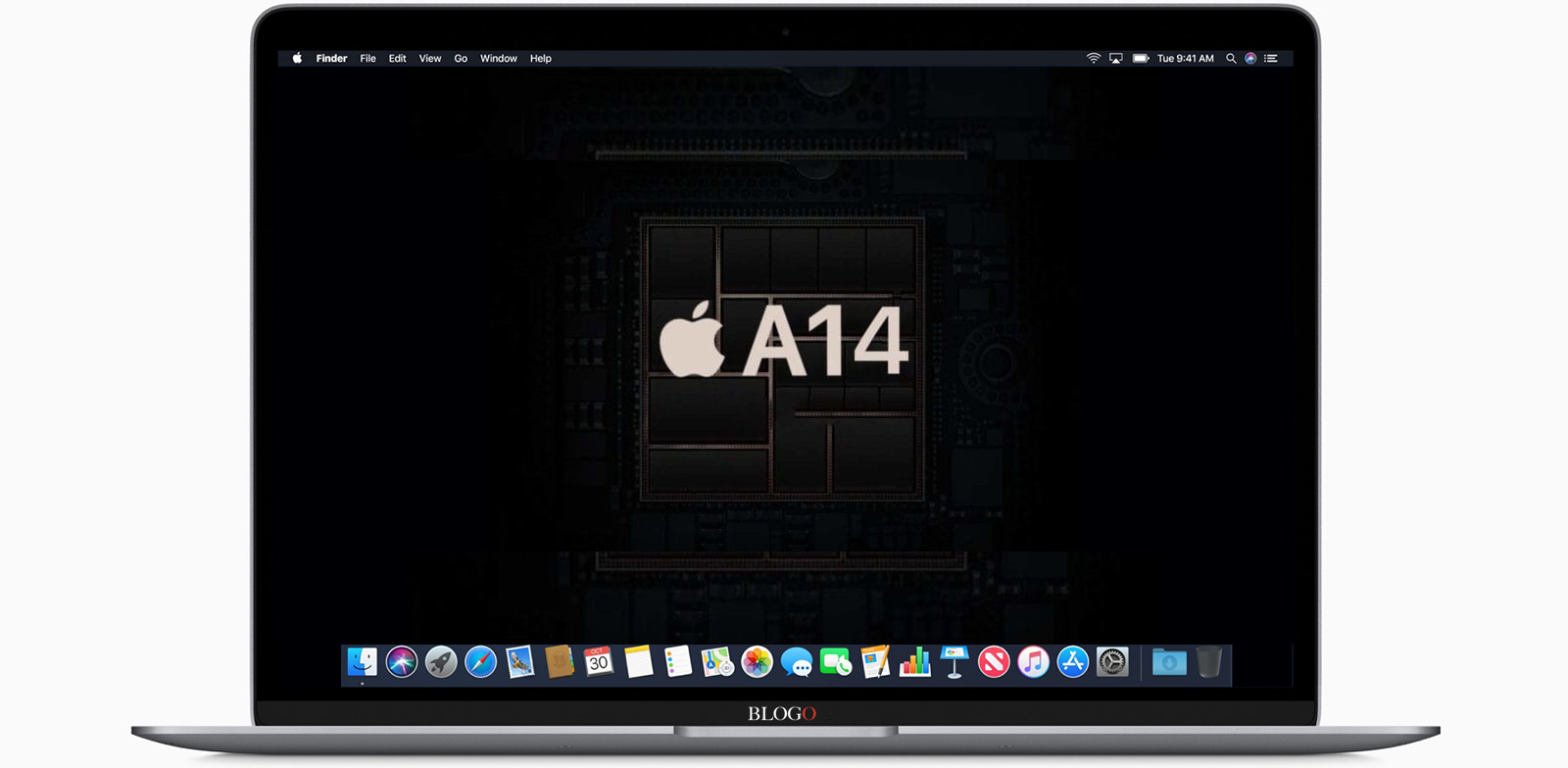Screen dimensions: 1568x768
Task: Launch Keynote from the dock
Action: [x=955, y=663]
